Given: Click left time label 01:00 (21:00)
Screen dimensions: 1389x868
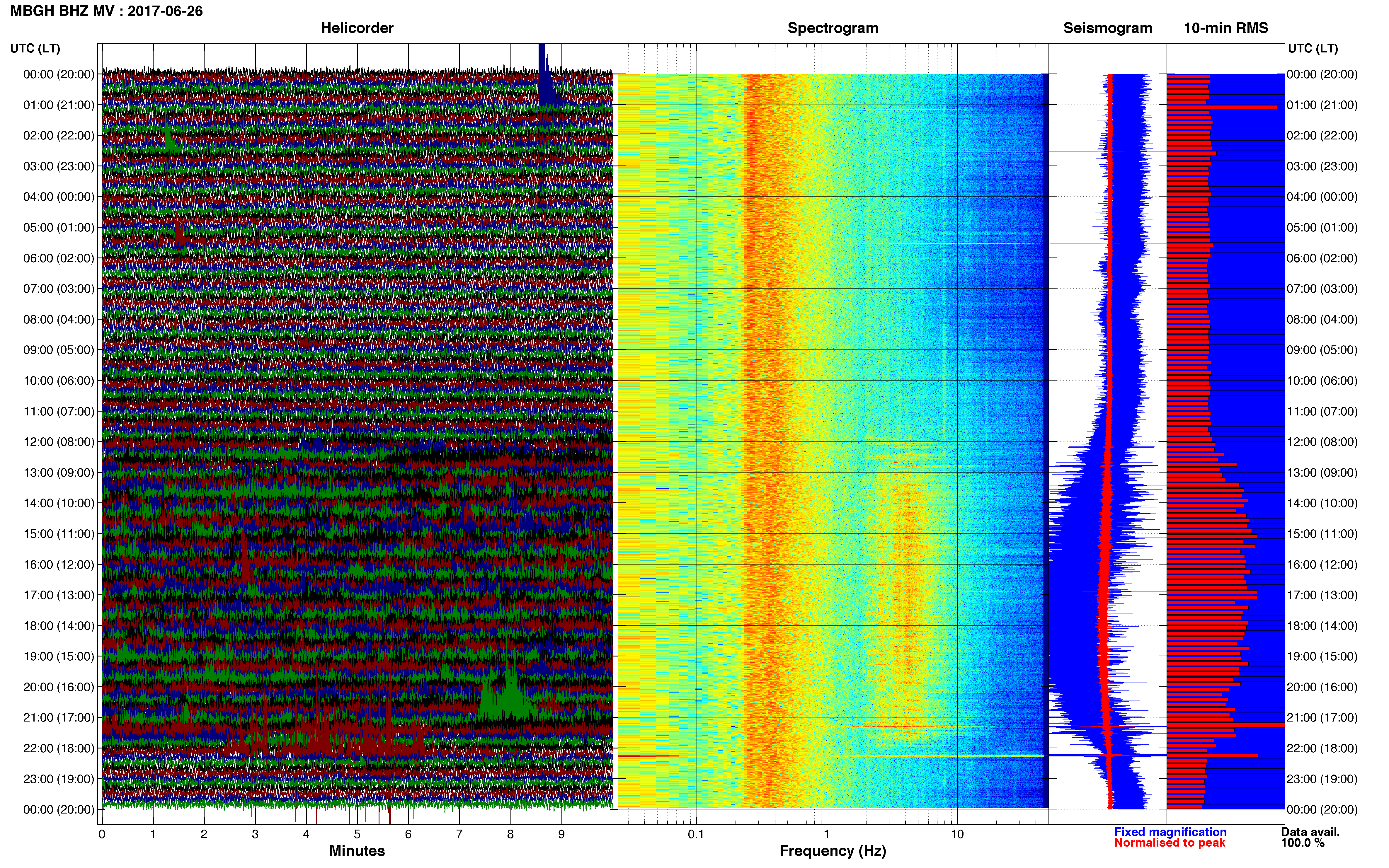Looking at the screenshot, I should coord(59,105).
